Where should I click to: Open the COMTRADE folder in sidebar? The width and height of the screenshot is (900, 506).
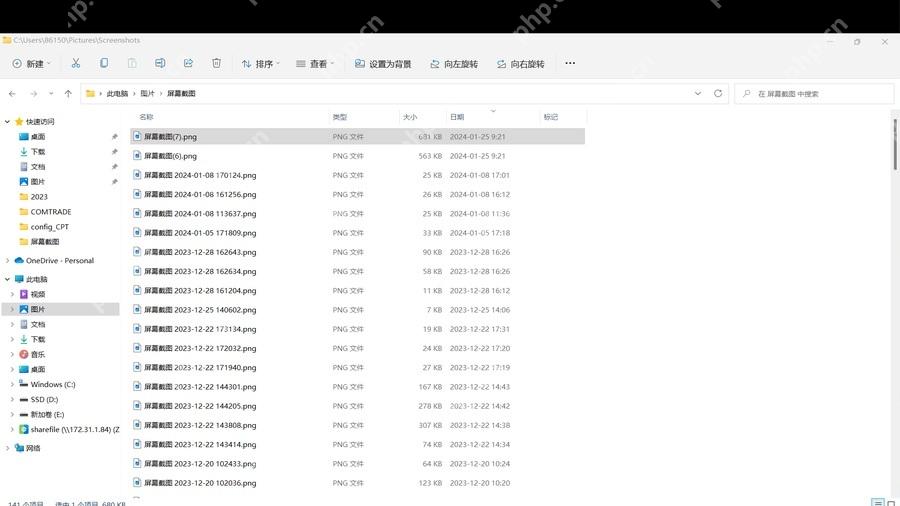51,212
